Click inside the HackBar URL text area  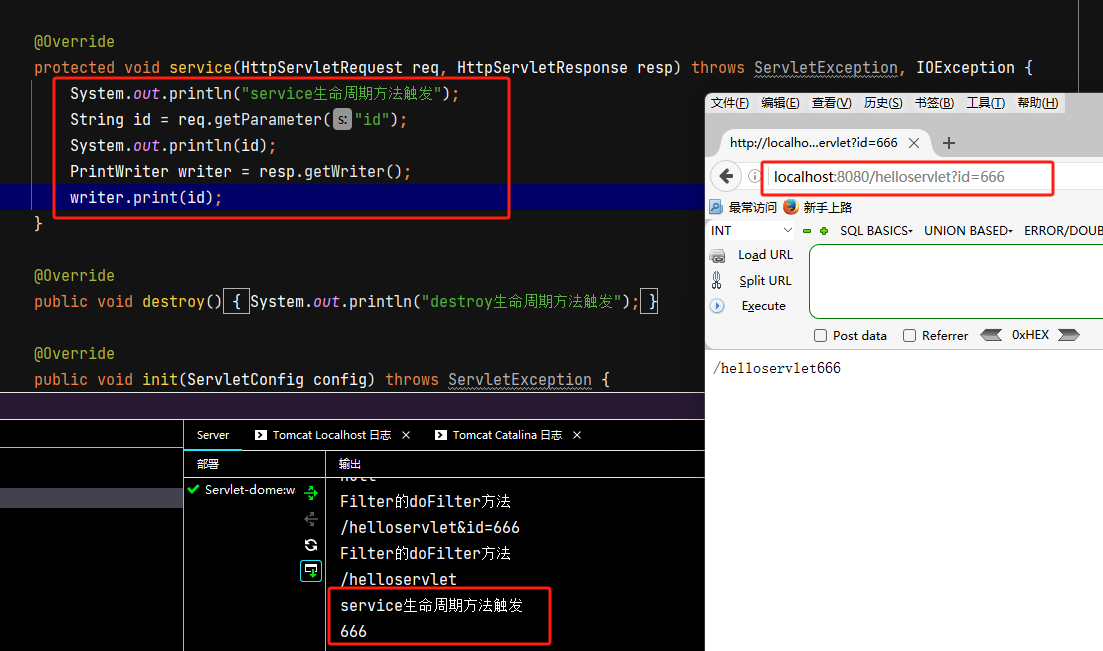[x=957, y=282]
